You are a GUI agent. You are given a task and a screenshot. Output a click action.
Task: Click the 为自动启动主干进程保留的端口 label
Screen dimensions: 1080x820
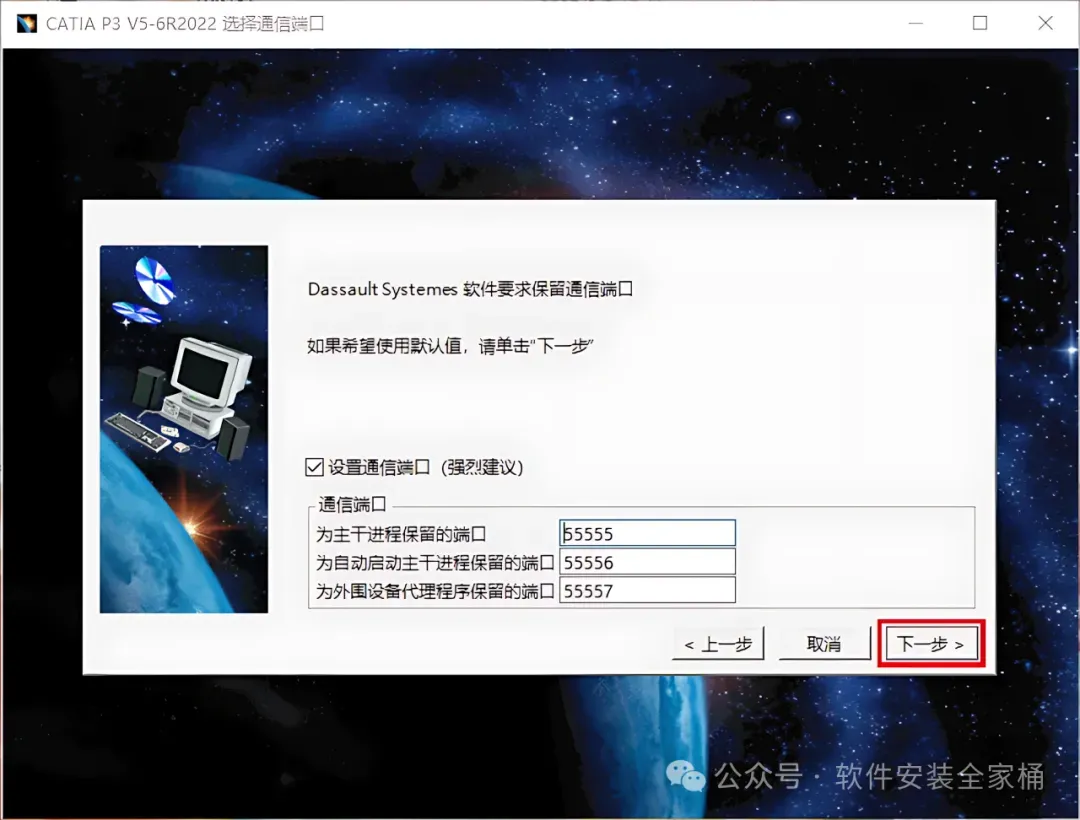435,563
